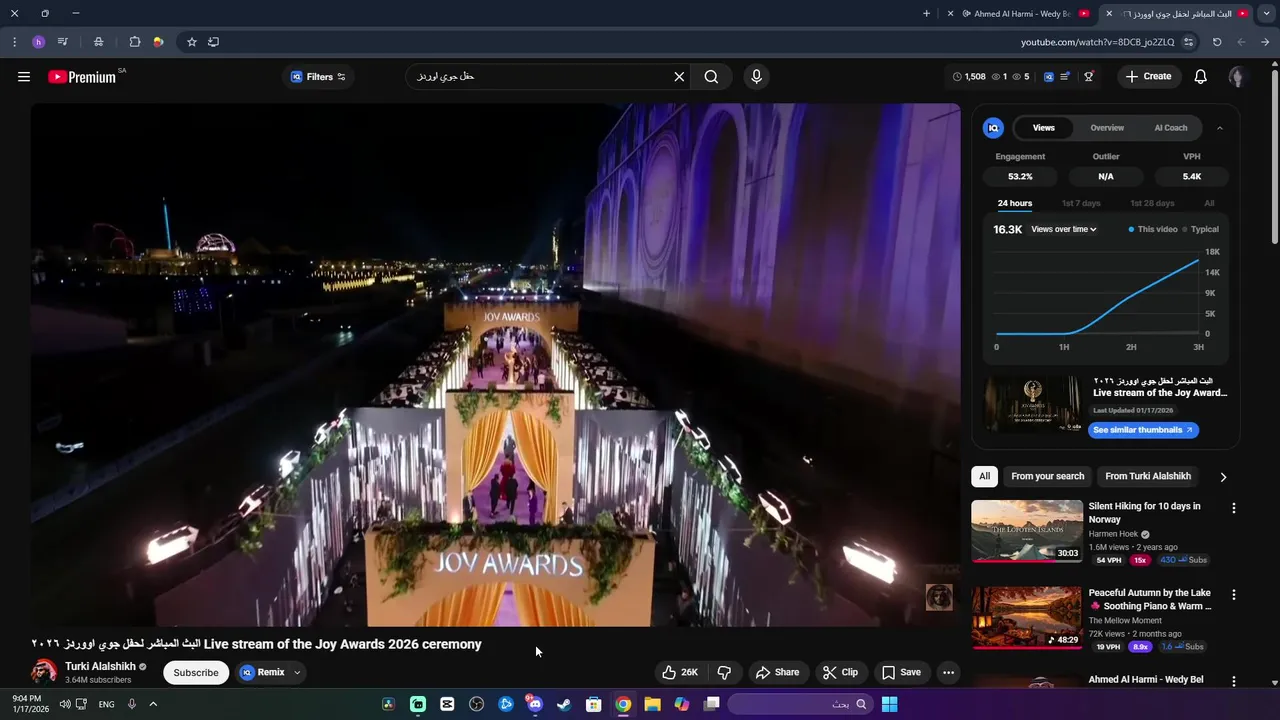Select the All suggestions chip
The width and height of the screenshot is (1280, 720).
coord(985,477)
